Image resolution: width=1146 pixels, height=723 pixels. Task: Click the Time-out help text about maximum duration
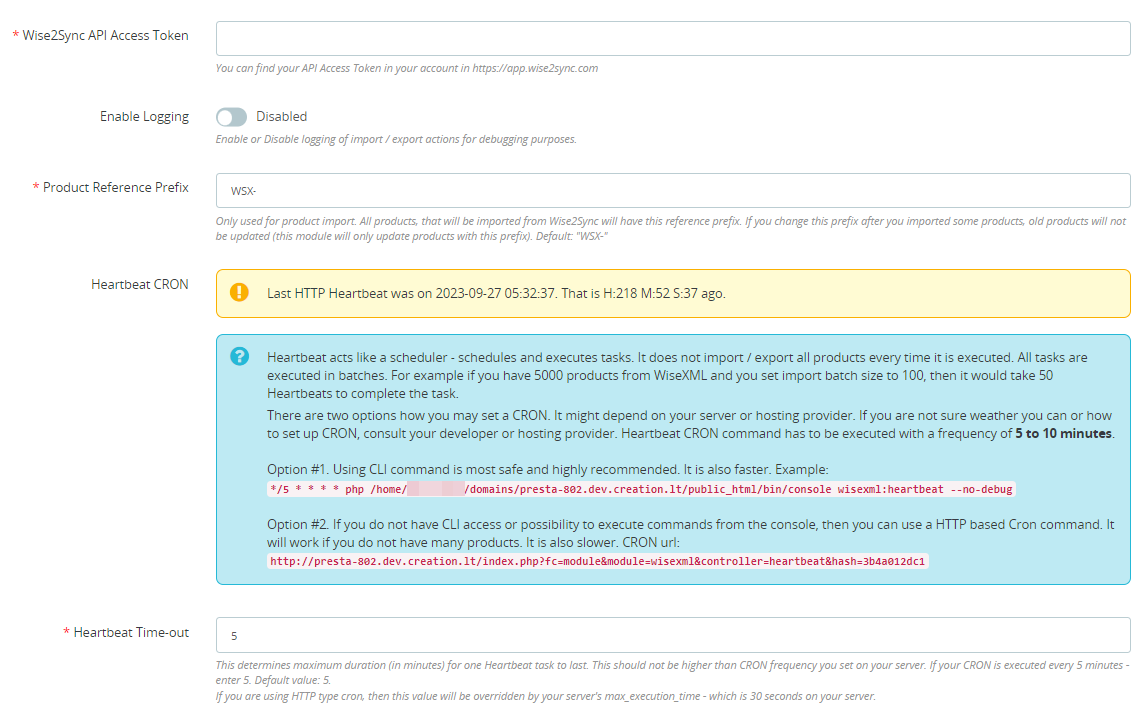(672, 673)
